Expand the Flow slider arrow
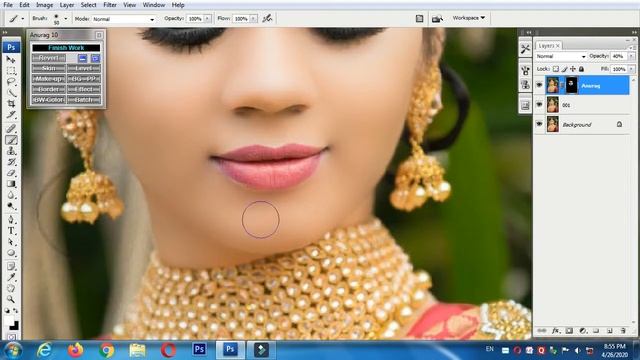This screenshot has height=360, width=640. coord(253,19)
